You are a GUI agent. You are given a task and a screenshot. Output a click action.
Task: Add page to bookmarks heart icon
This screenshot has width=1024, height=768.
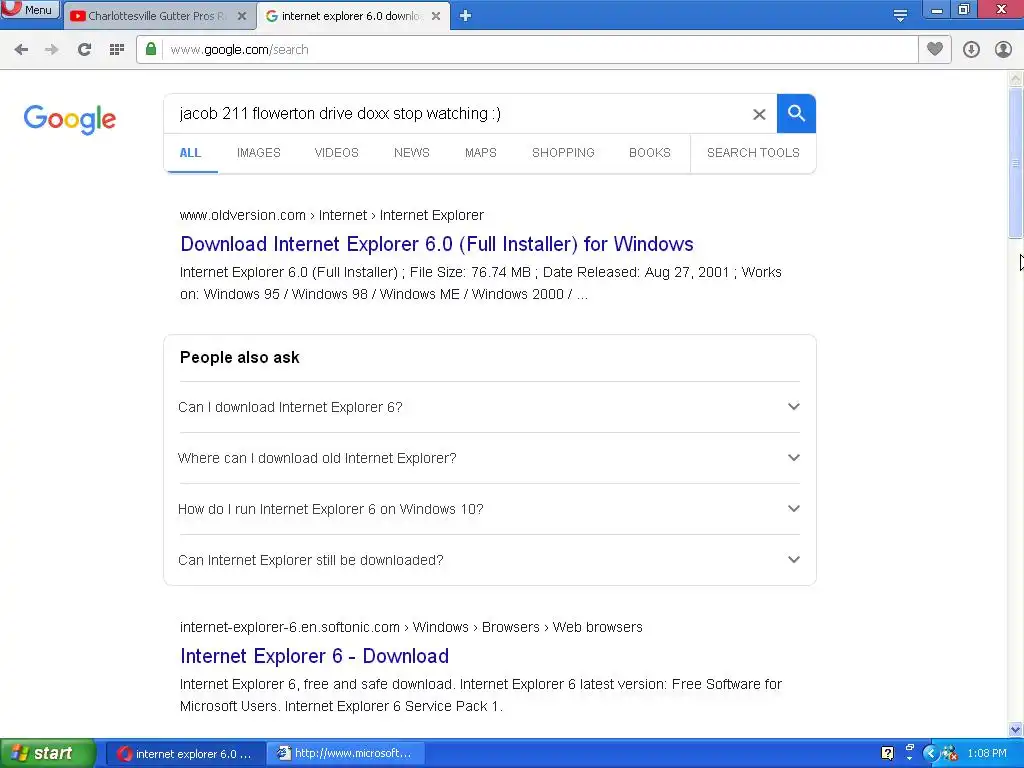tap(935, 49)
